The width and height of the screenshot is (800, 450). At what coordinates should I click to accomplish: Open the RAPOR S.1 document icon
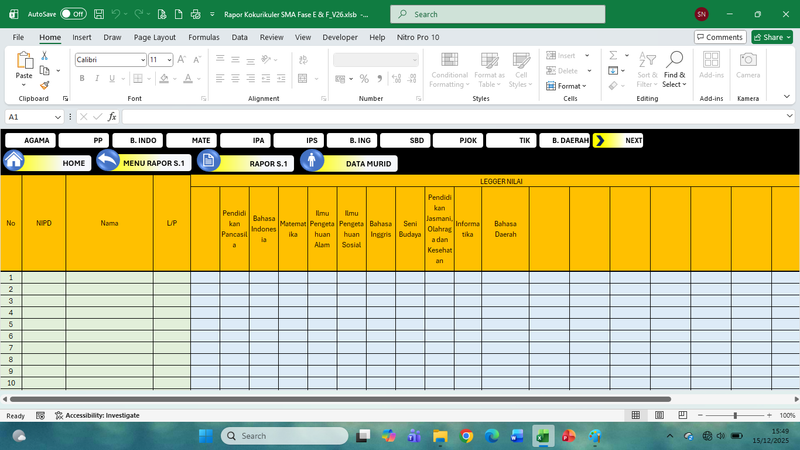[208, 162]
